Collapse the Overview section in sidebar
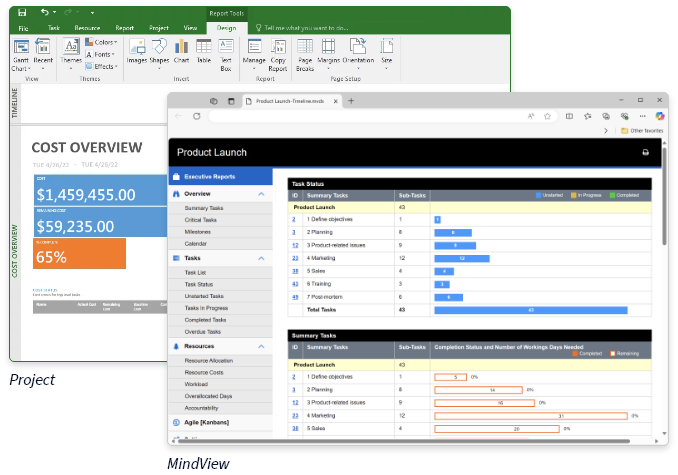This screenshot has height=475, width=678. click(x=261, y=194)
